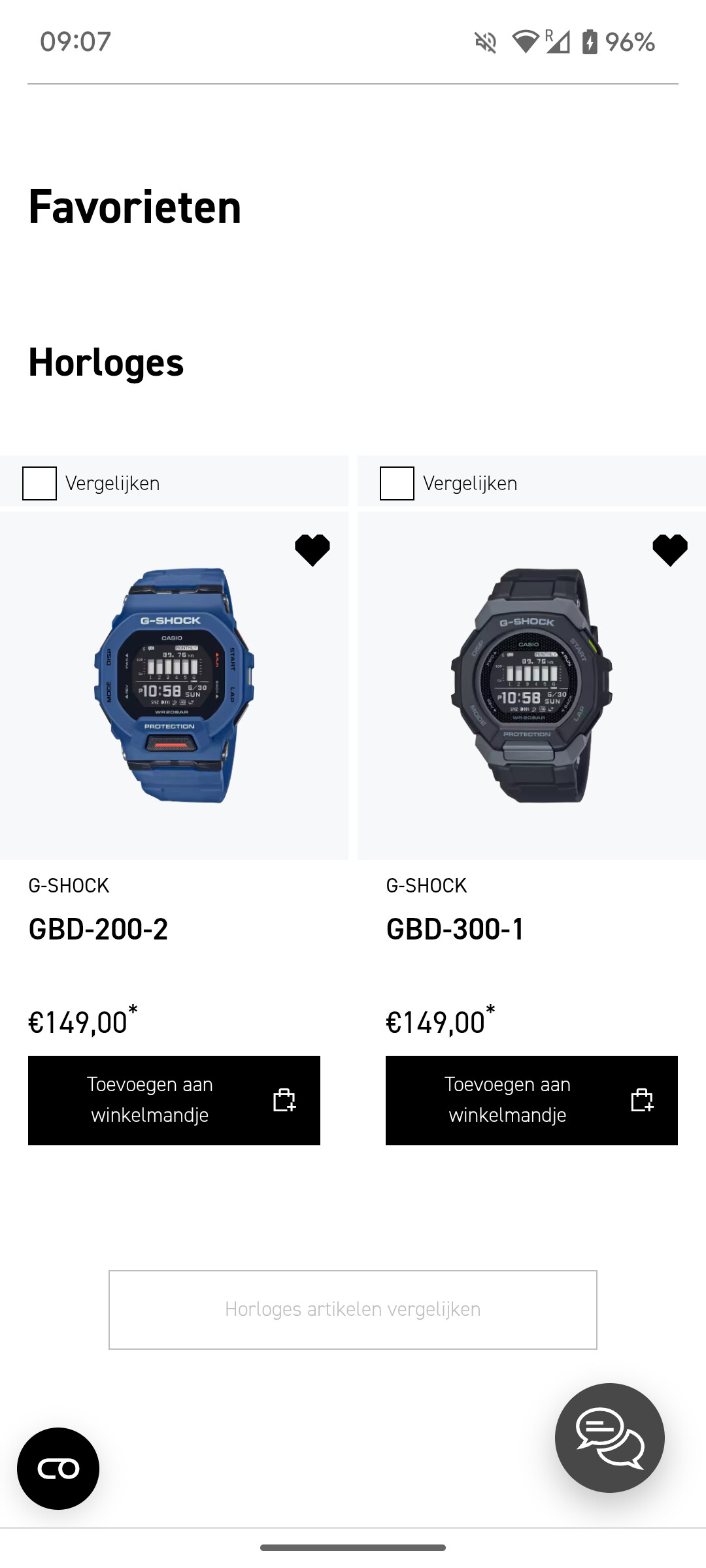Add GBD-200-2 to winkelmandje
The height and width of the screenshot is (1568, 706).
pyautogui.click(x=174, y=1100)
